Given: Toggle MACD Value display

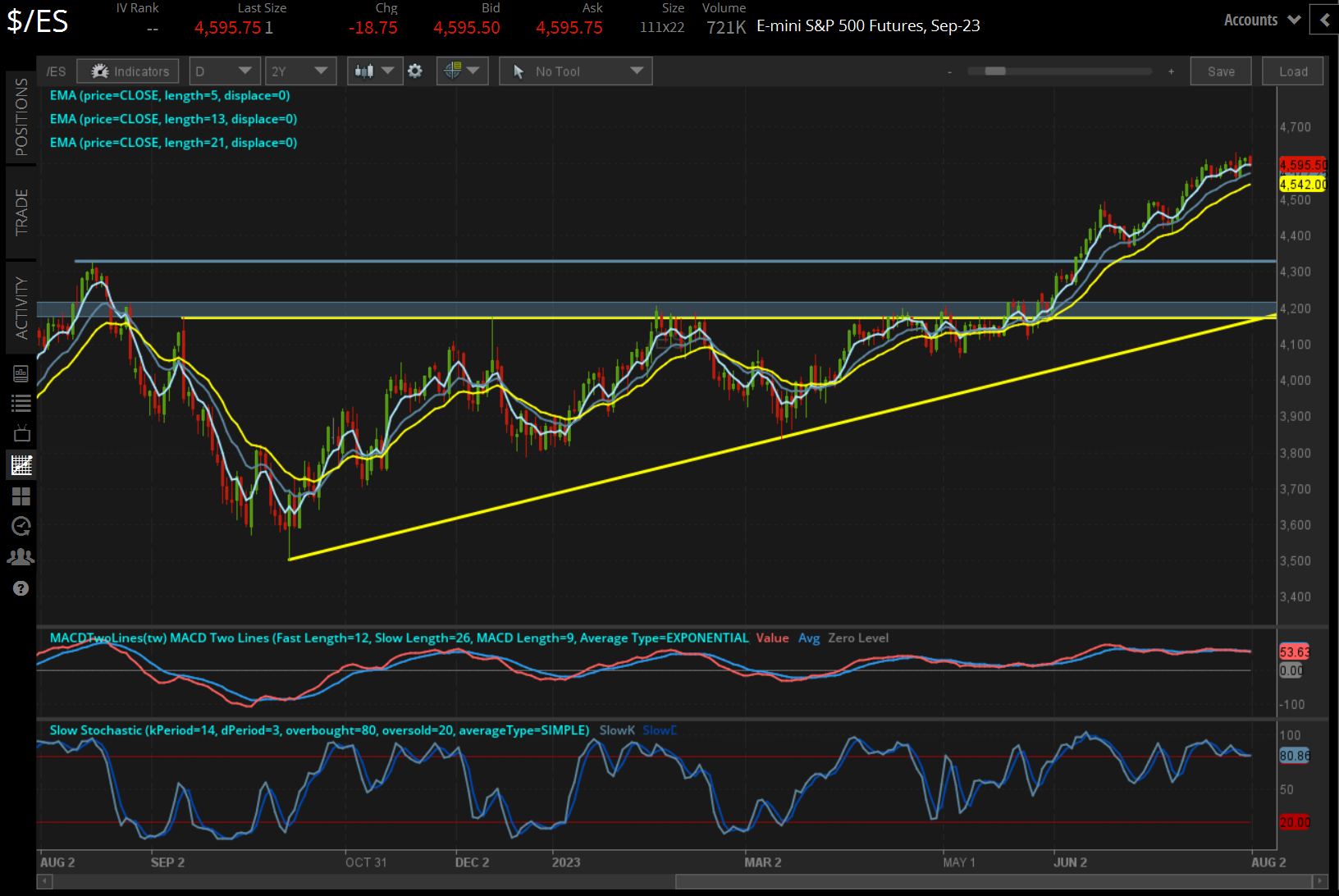Looking at the screenshot, I should (x=772, y=638).
